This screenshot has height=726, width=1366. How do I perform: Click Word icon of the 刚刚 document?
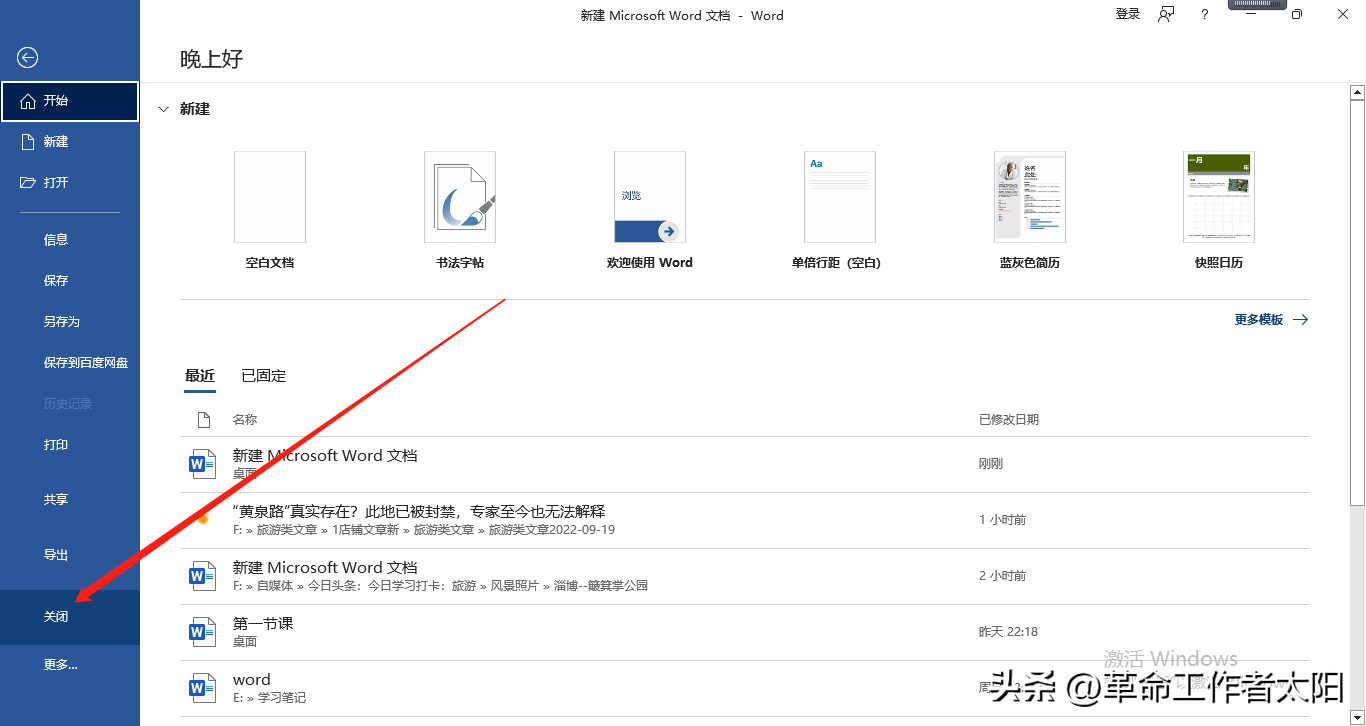pyautogui.click(x=203, y=464)
